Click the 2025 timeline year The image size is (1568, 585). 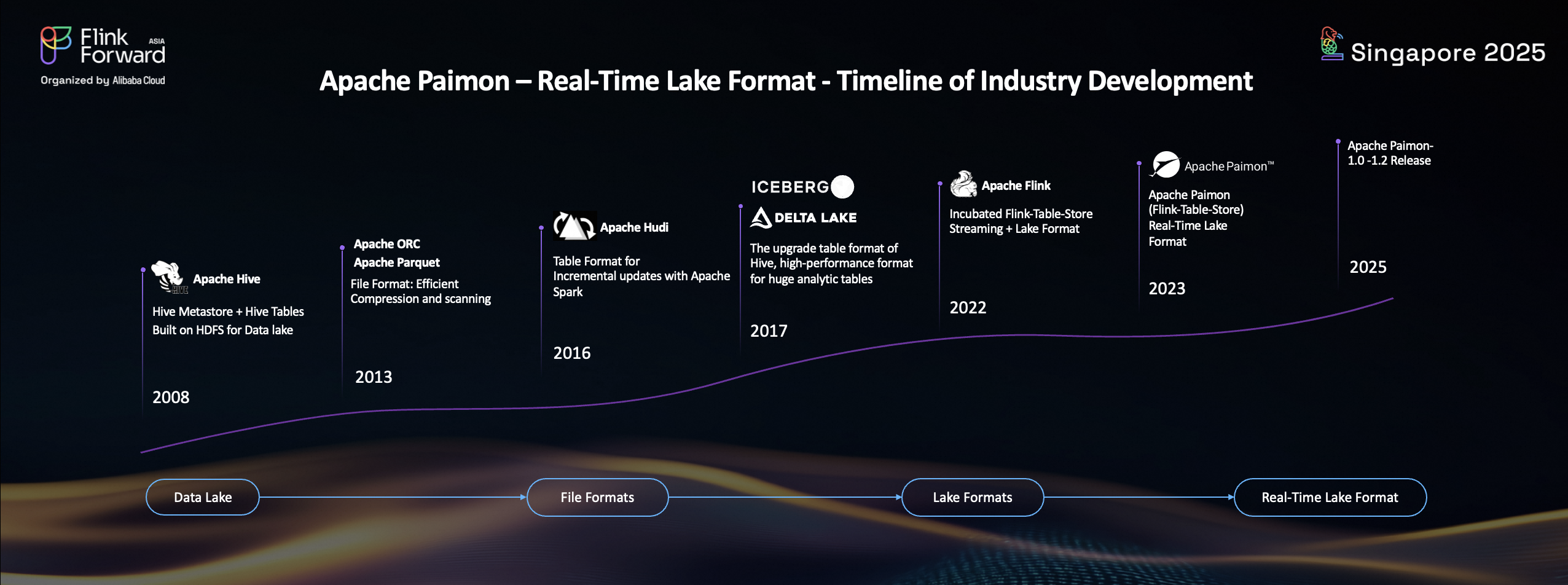1368,267
